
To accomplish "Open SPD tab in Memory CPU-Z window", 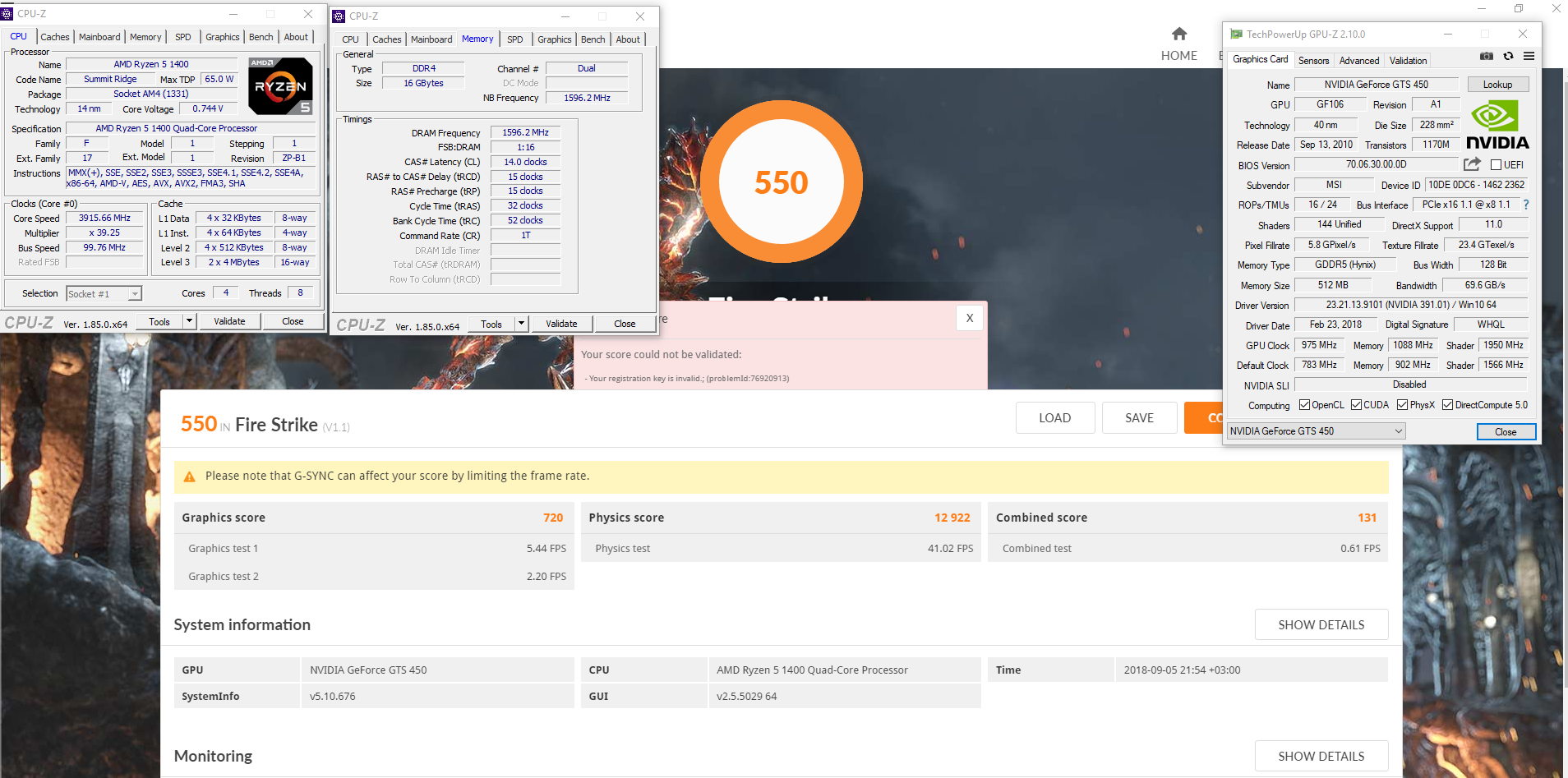I will click(515, 39).
